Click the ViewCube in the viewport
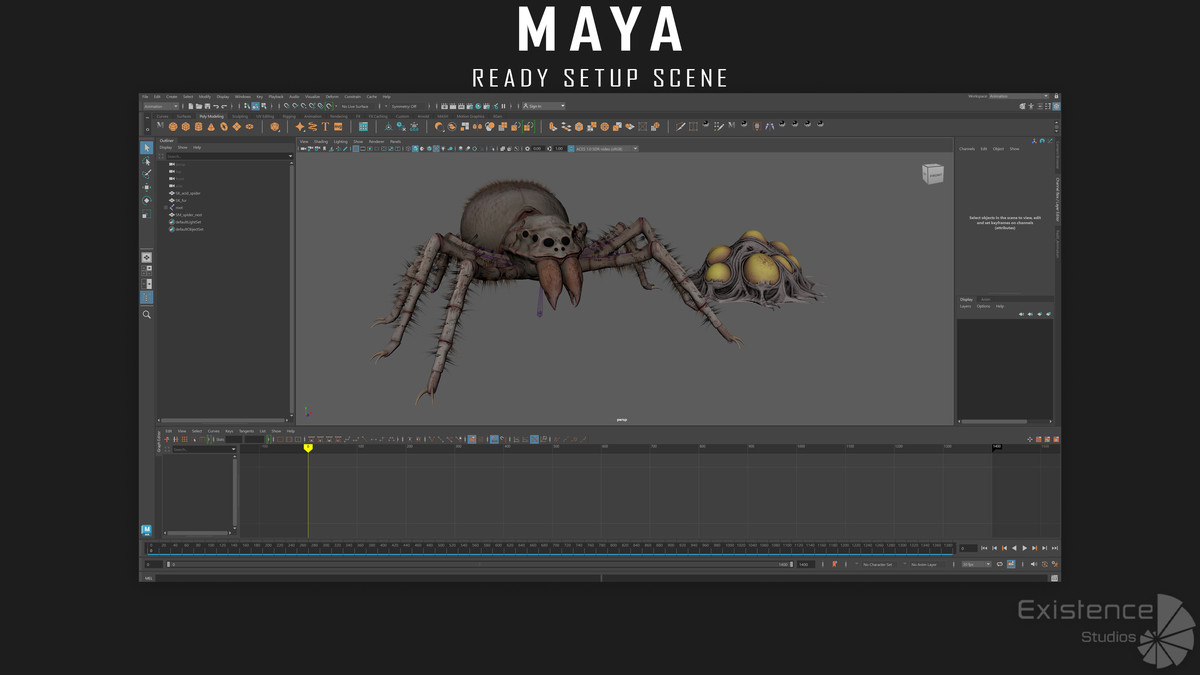This screenshot has width=1200, height=675. pyautogui.click(x=932, y=174)
